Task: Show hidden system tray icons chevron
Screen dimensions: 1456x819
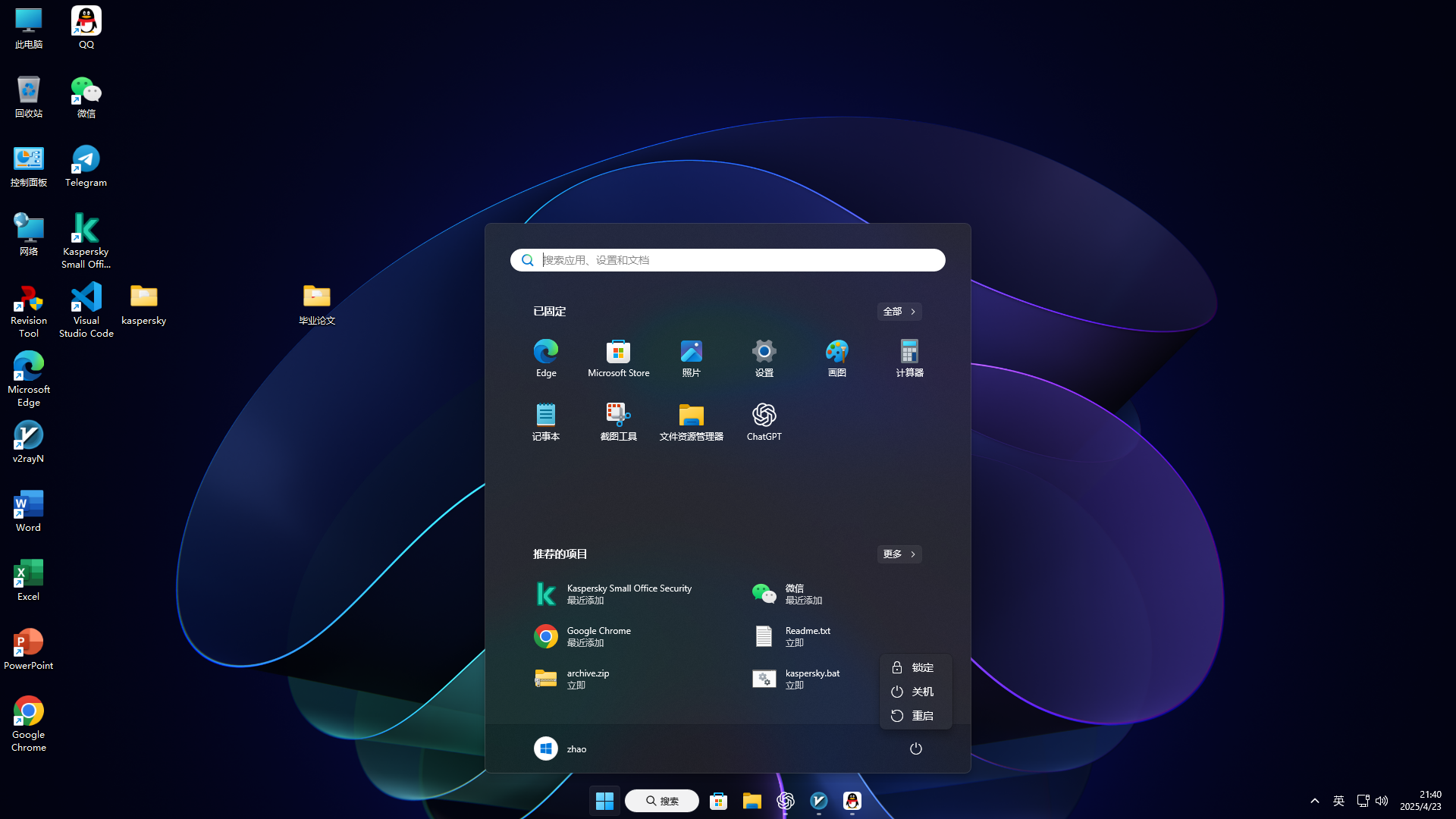Action: click(x=1314, y=801)
